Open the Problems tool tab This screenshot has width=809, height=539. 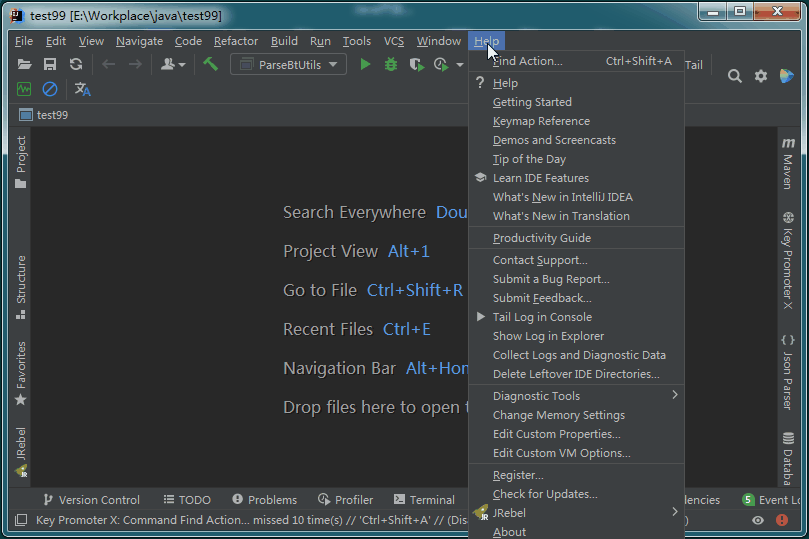[265, 500]
